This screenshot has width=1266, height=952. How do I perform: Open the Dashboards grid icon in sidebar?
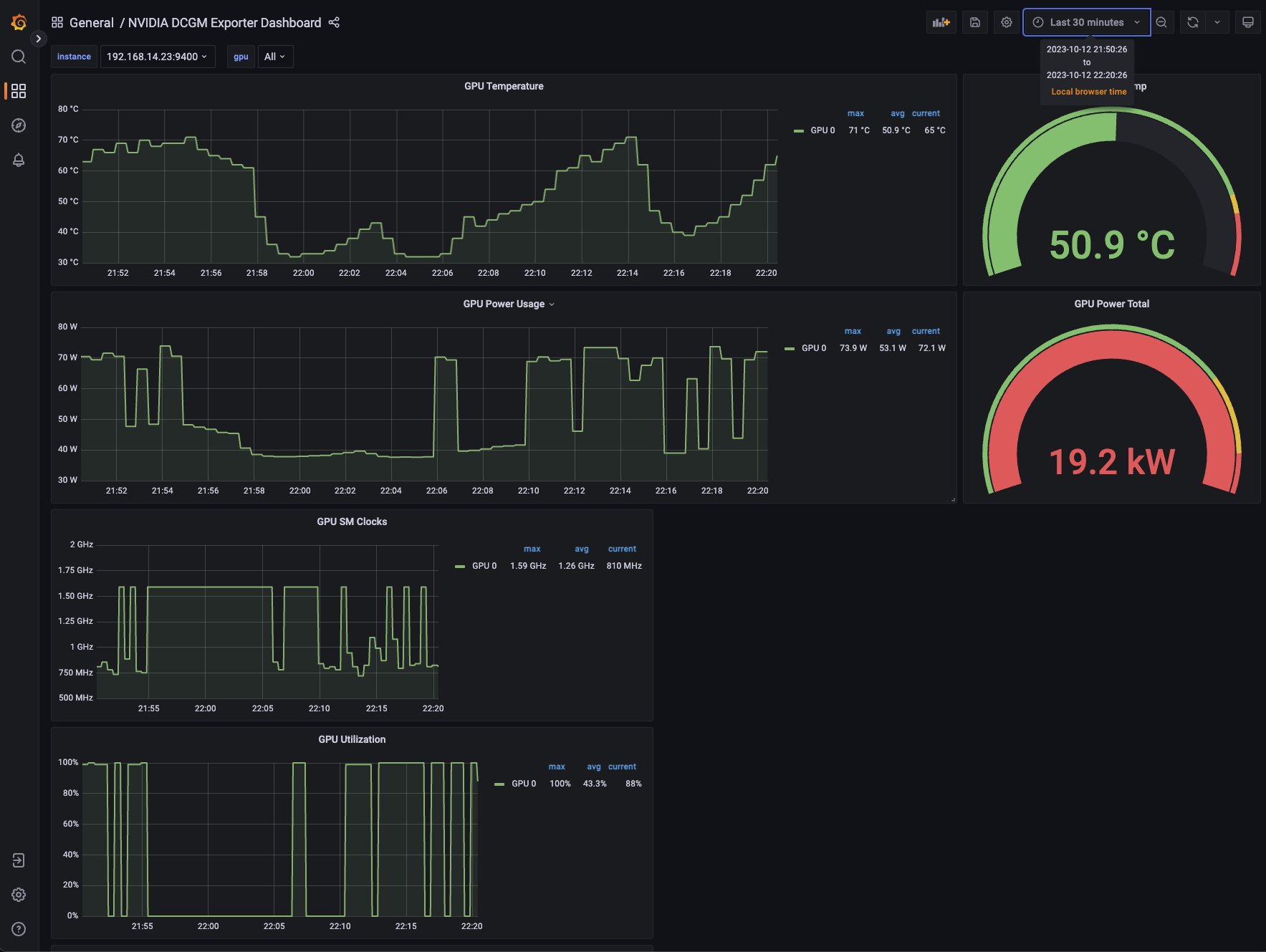point(19,91)
